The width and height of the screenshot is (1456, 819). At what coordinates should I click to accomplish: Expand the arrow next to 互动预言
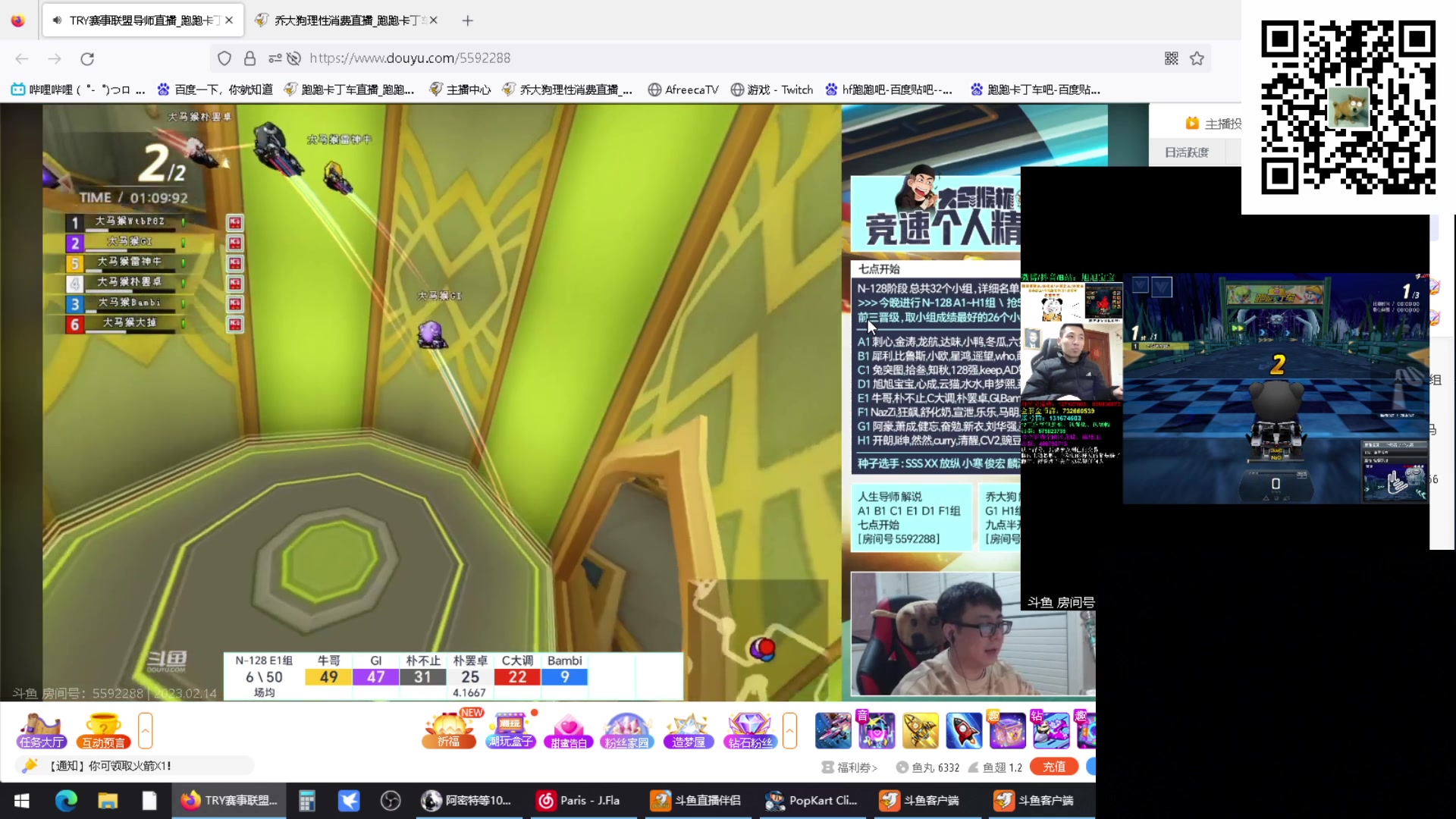pyautogui.click(x=146, y=730)
